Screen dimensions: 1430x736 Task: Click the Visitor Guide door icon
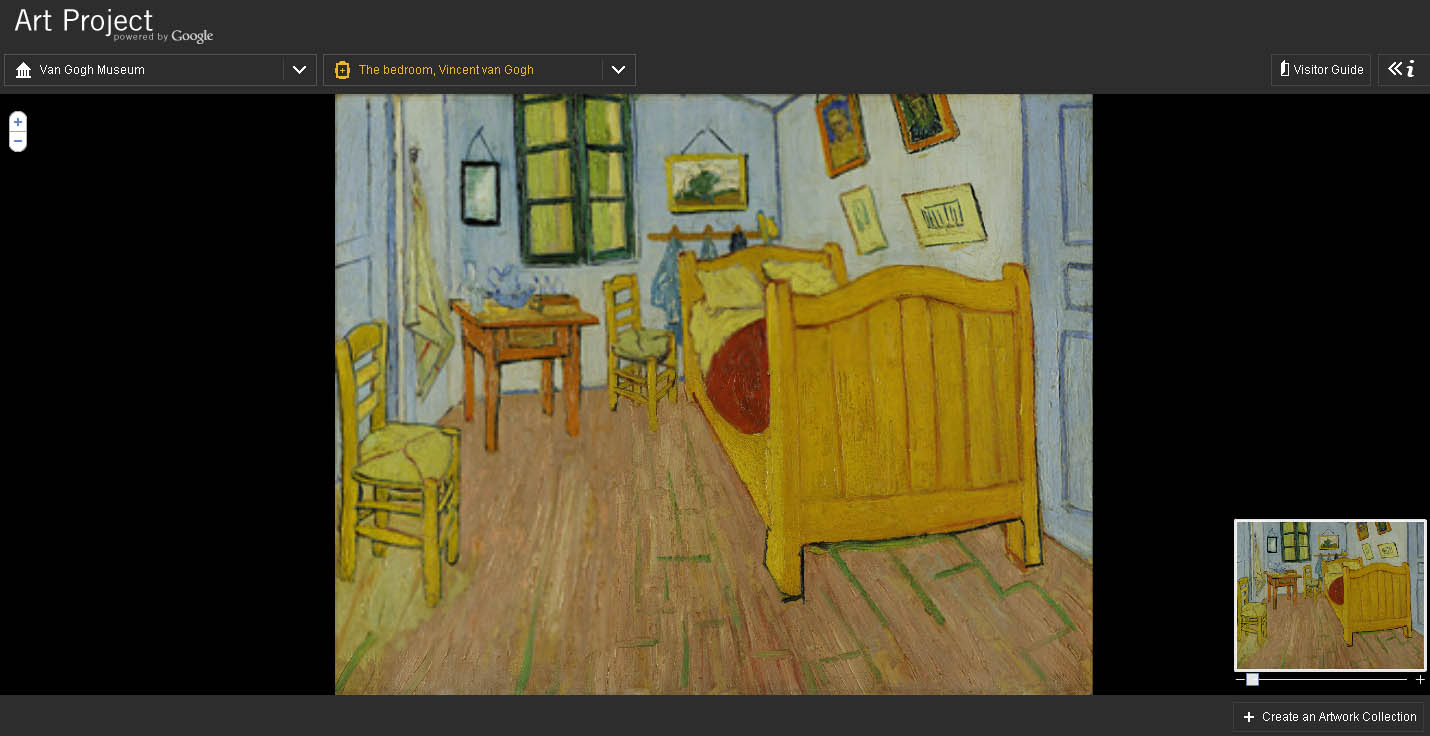[1285, 69]
